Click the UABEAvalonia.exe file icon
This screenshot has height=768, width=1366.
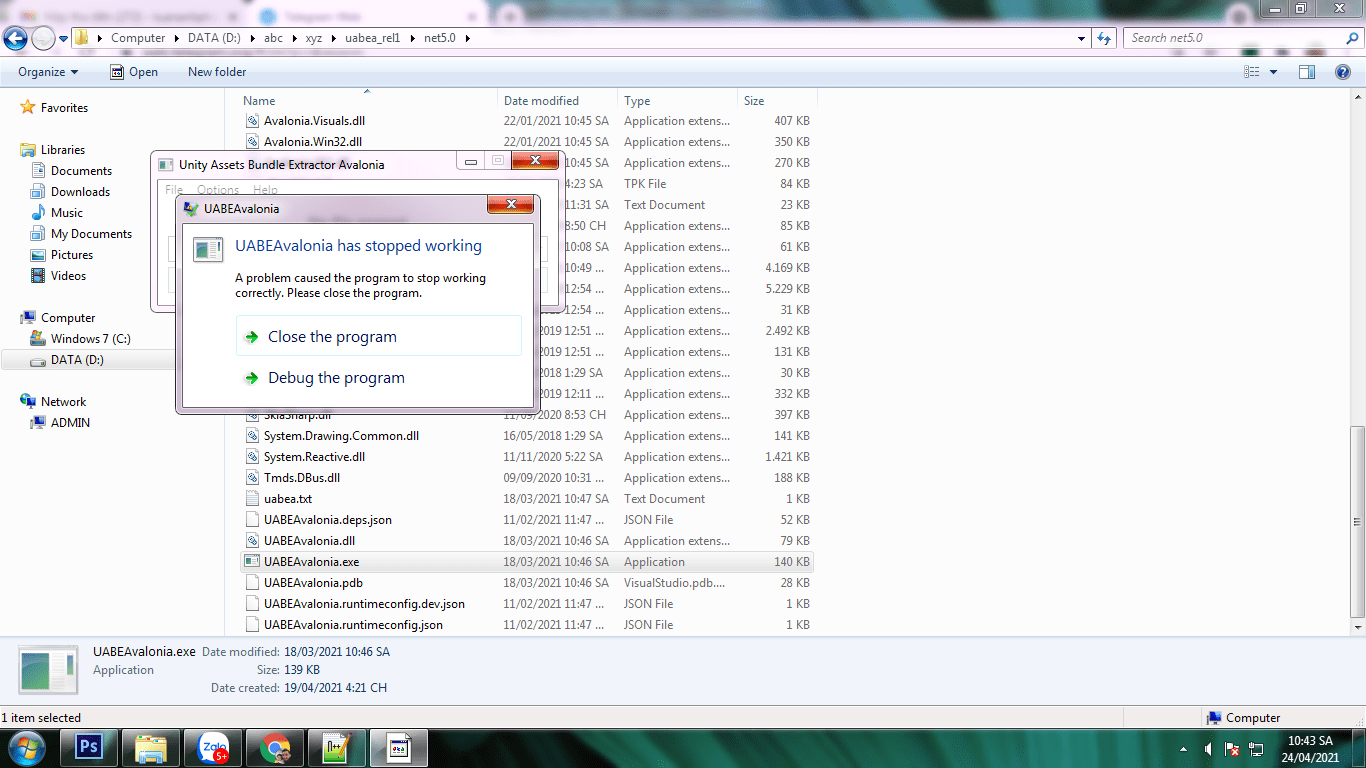click(253, 562)
